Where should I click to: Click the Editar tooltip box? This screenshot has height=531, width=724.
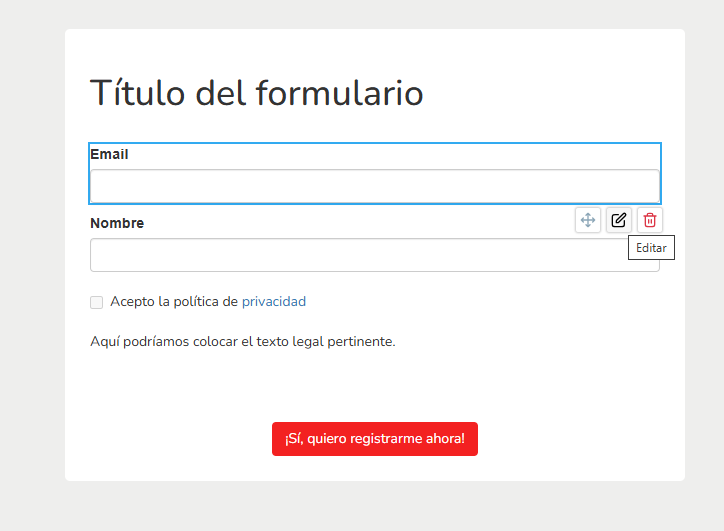(651, 248)
